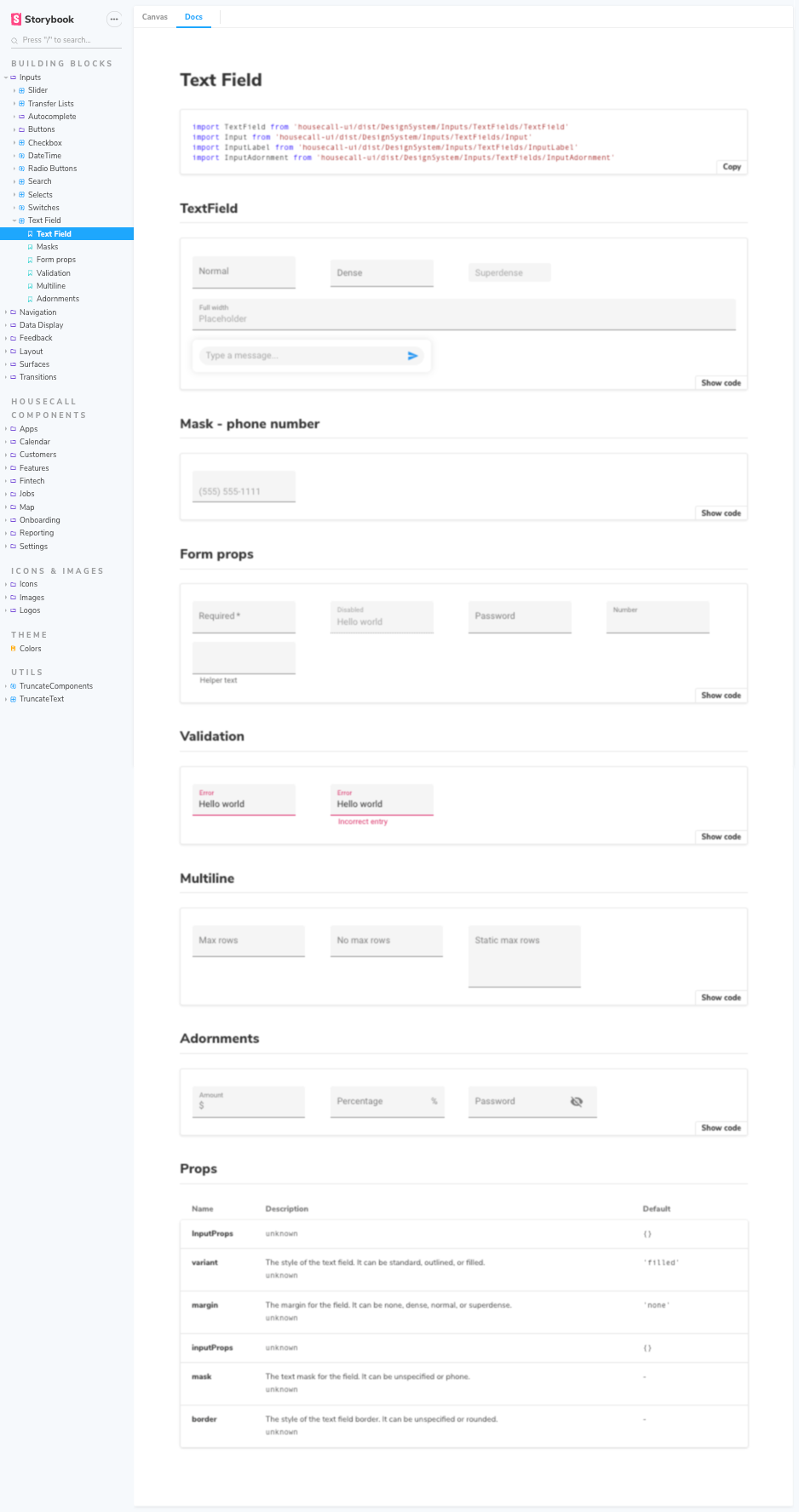Open the Transitions folder
Viewport: 799px width, 1512px height.
(x=37, y=377)
